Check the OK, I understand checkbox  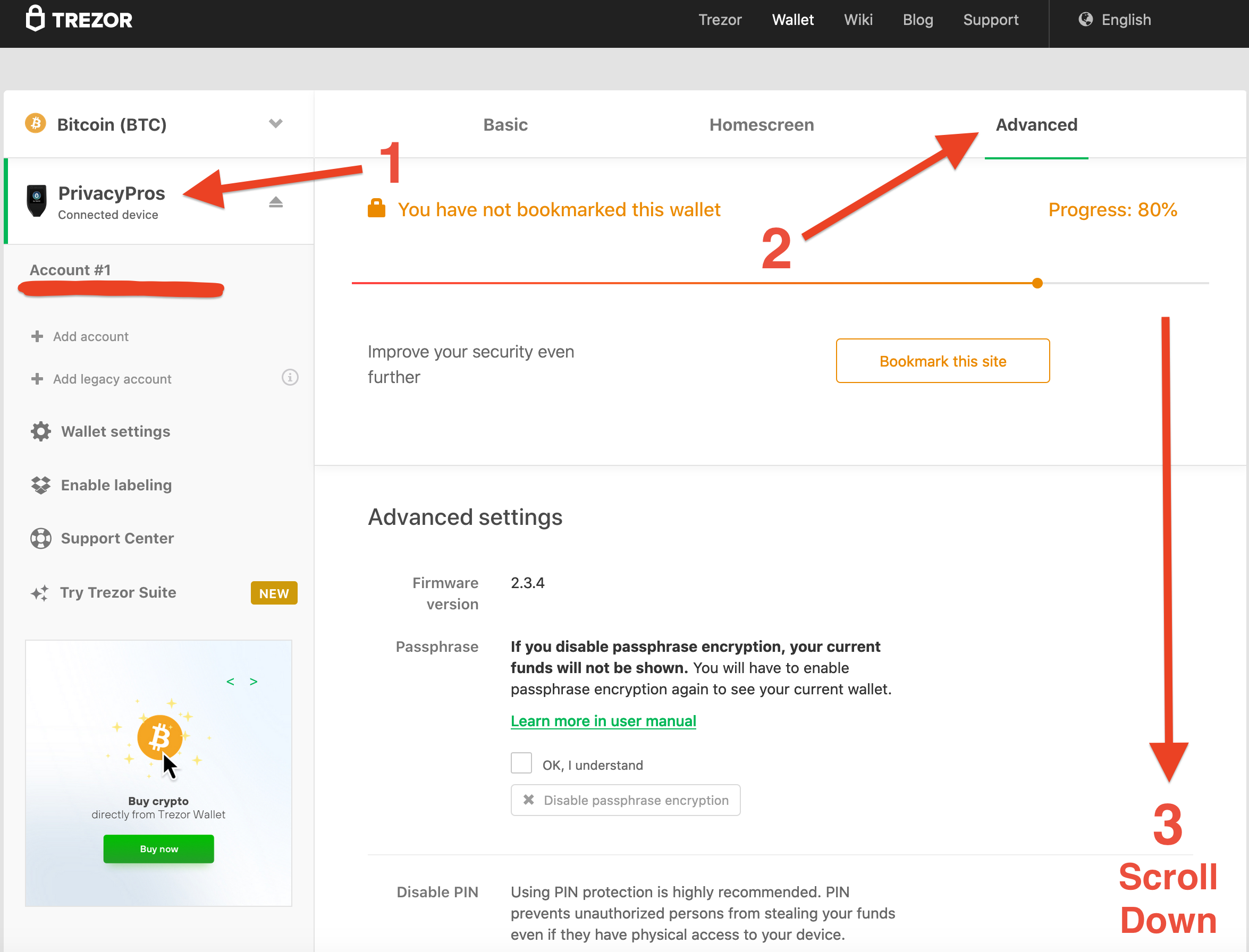[521, 763]
